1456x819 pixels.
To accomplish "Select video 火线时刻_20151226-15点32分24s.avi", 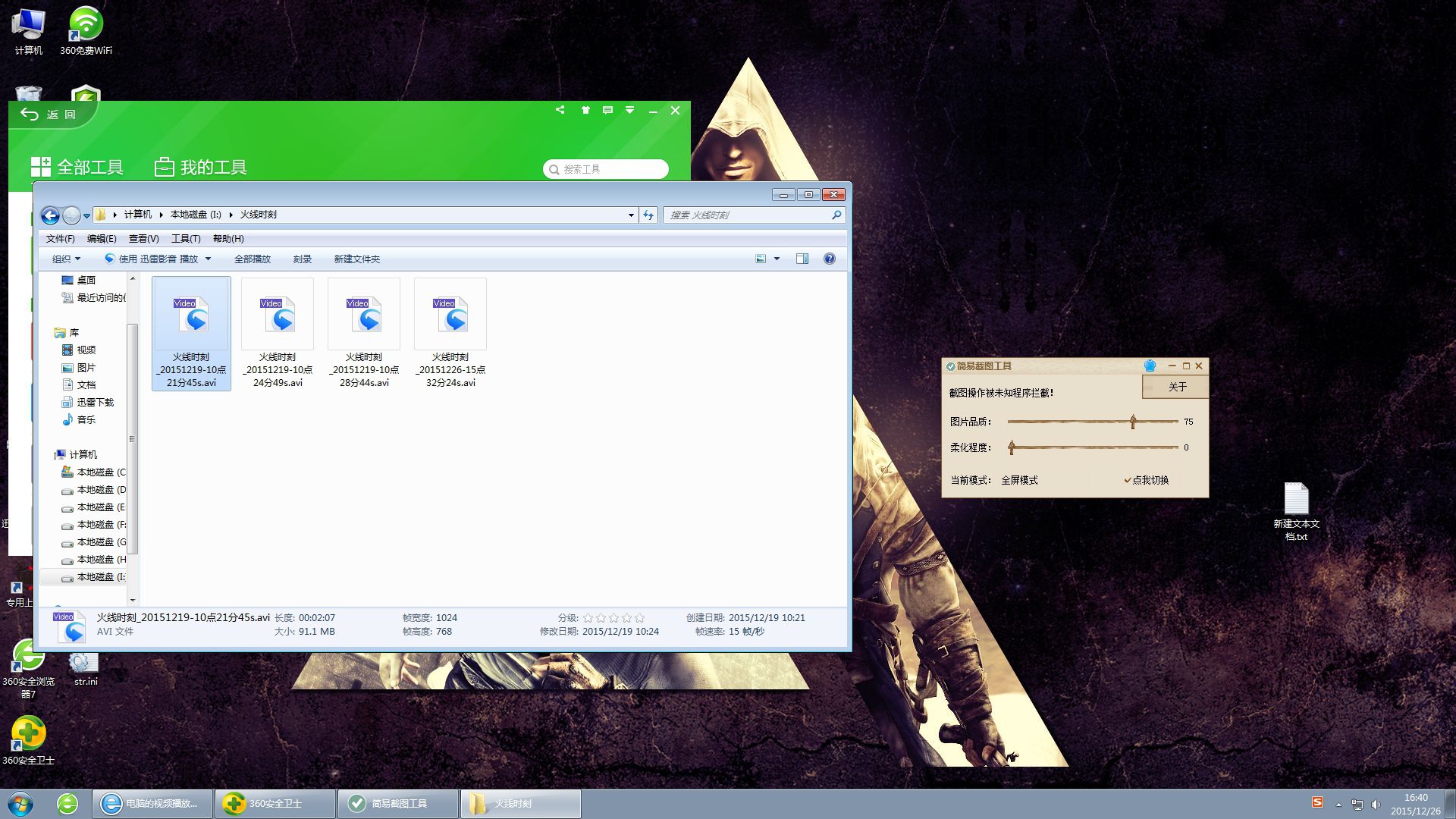I will (450, 334).
